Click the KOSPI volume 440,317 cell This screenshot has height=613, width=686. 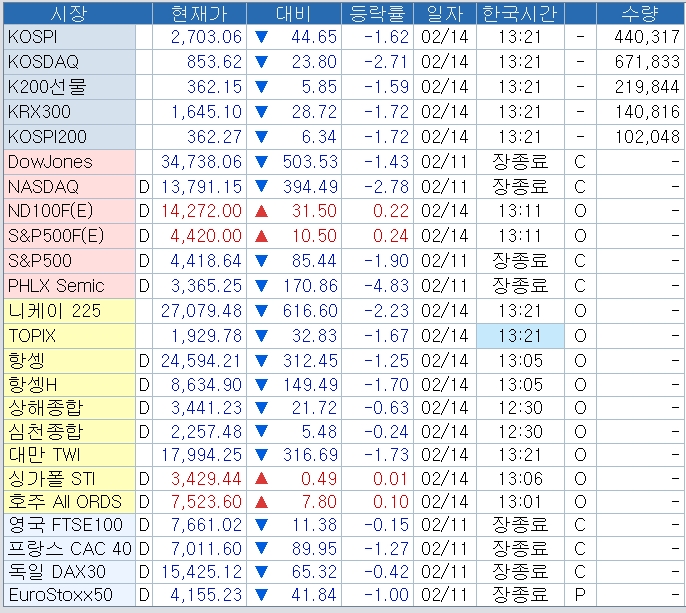(640, 37)
